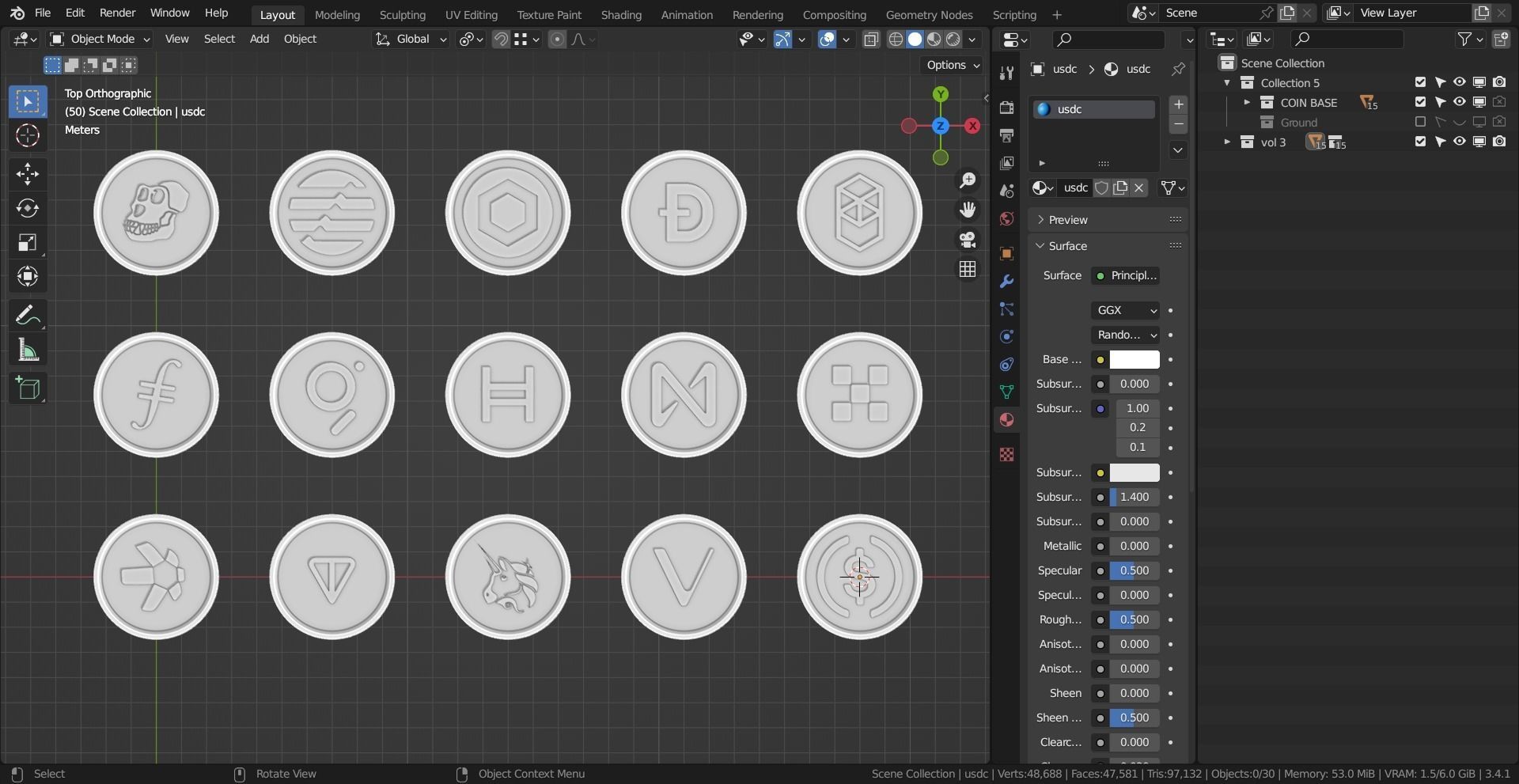This screenshot has width=1519, height=784.
Task: Open the Object Data properties tab
Action: tap(1006, 392)
